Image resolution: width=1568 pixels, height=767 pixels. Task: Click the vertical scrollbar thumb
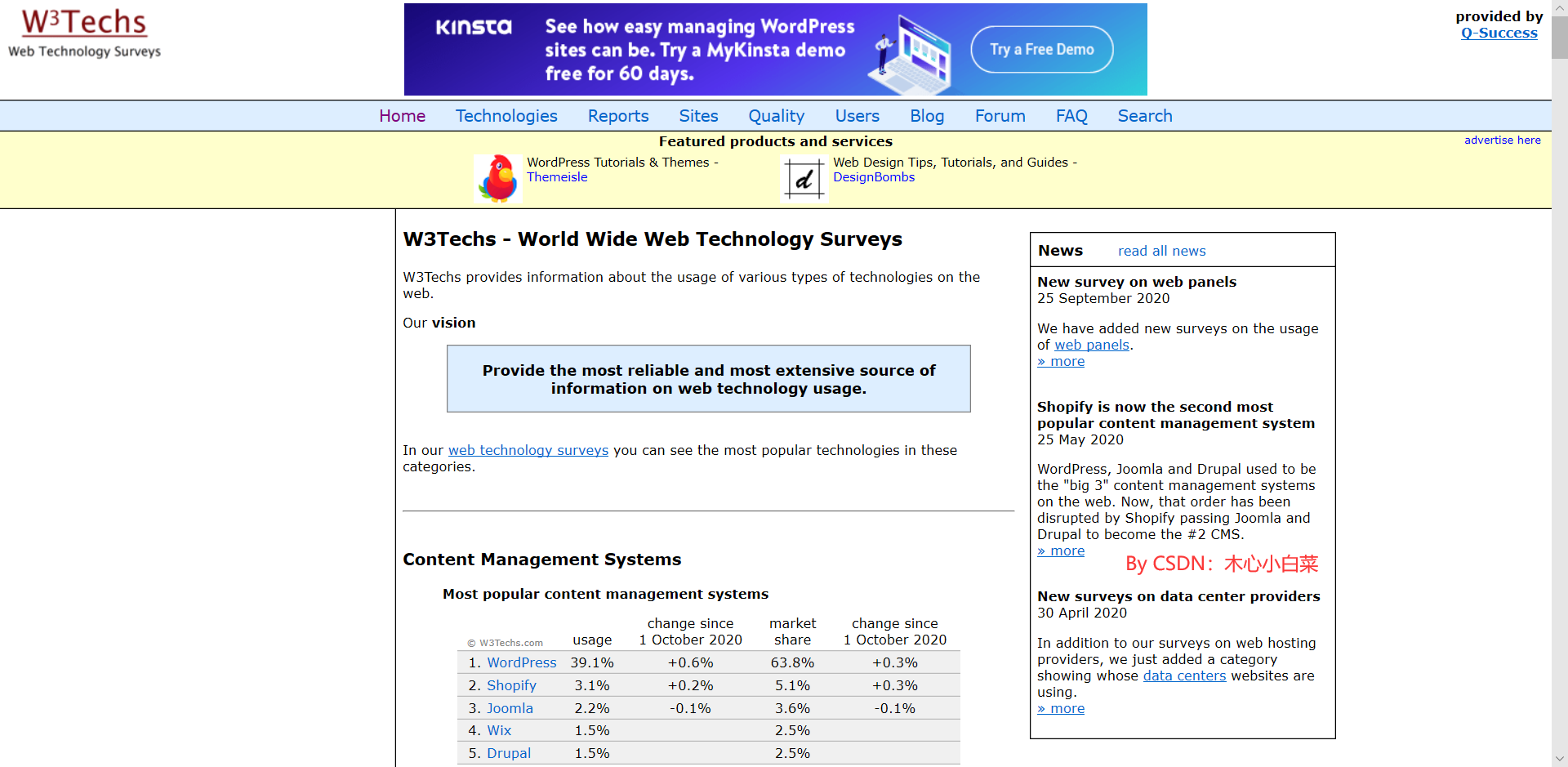coord(1560,37)
